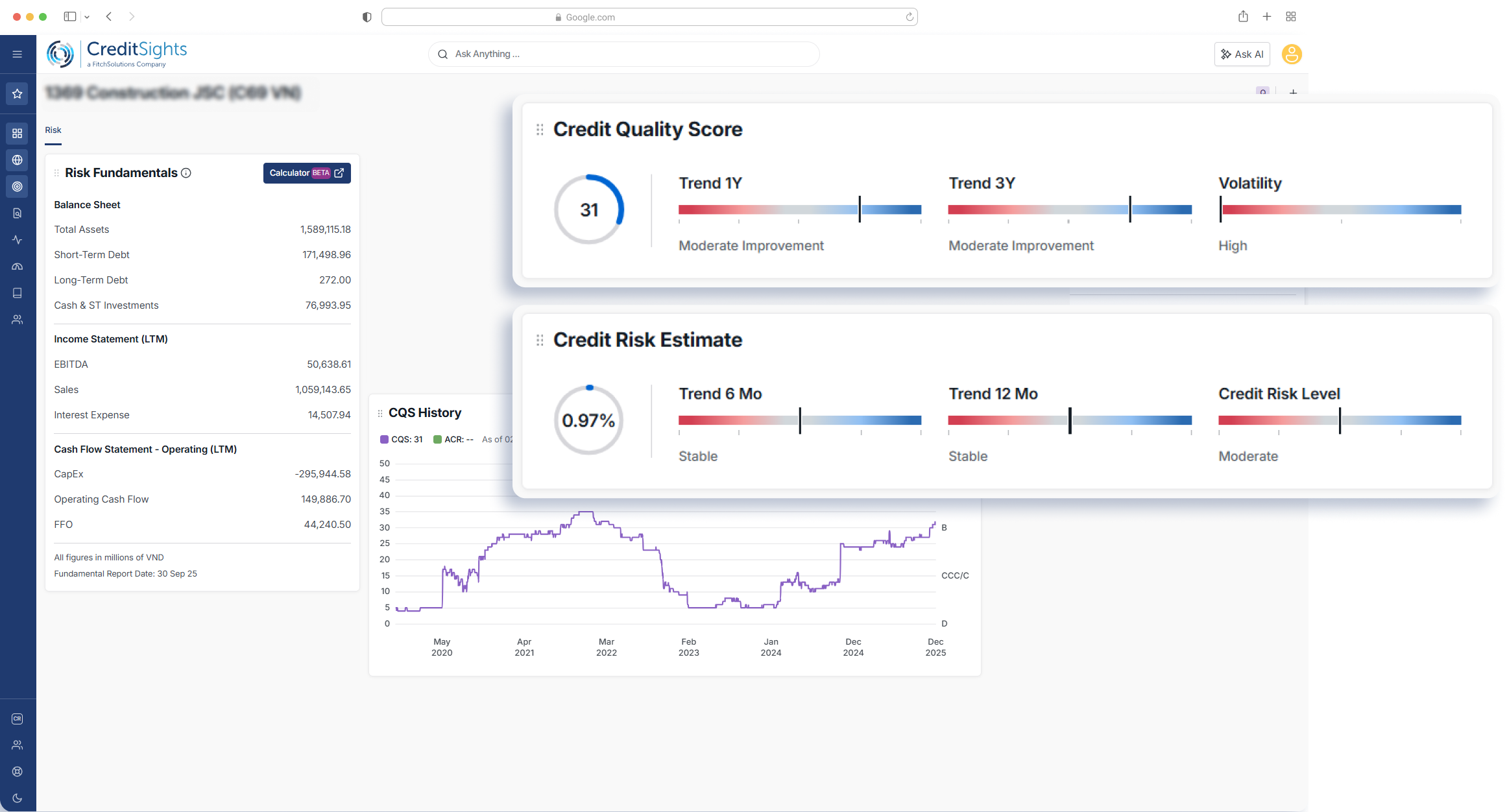The width and height of the screenshot is (1507, 812).
Task: Open the favorites star in sidebar
Action: point(18,94)
